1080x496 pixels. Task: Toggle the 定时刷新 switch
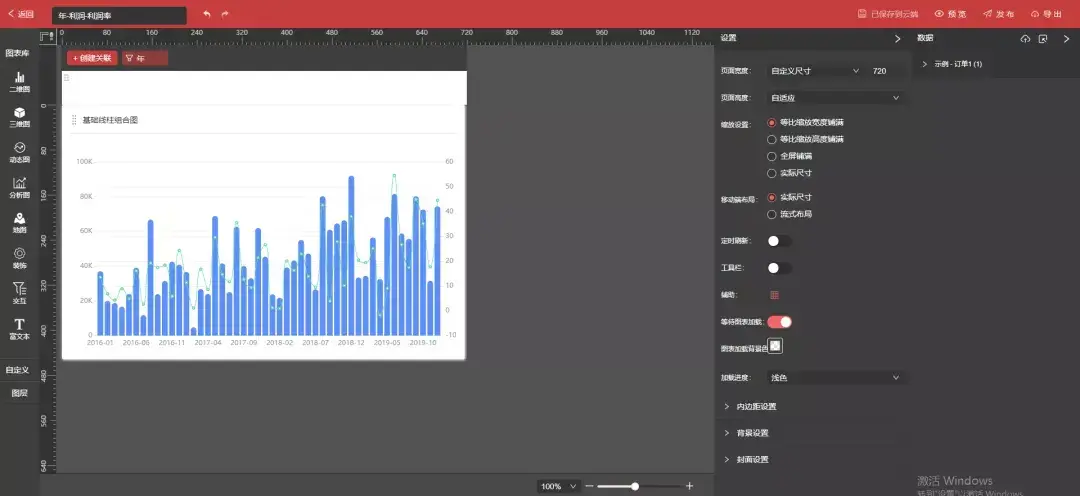point(779,241)
